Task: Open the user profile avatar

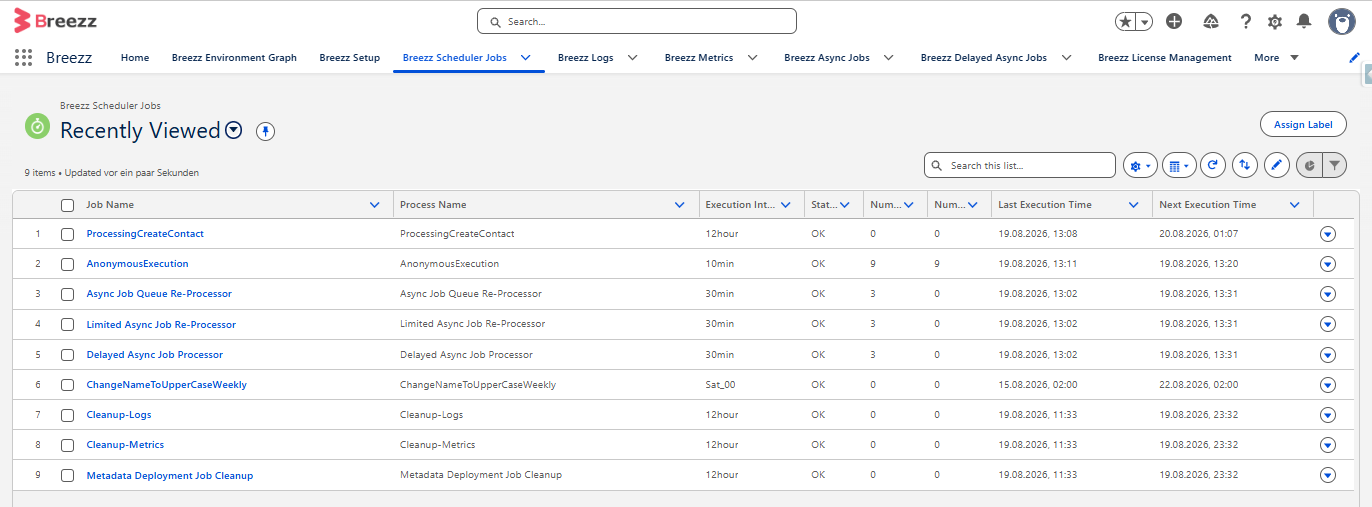Action: 1342,21
